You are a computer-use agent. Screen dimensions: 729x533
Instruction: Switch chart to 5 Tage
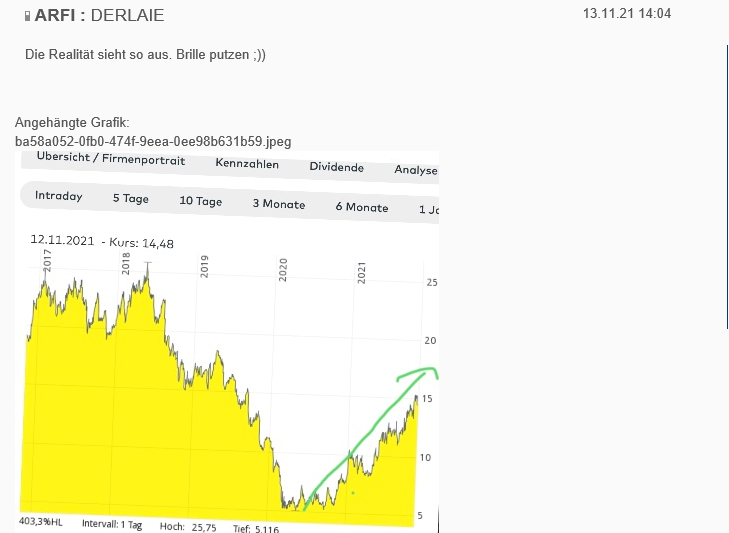tap(130, 199)
